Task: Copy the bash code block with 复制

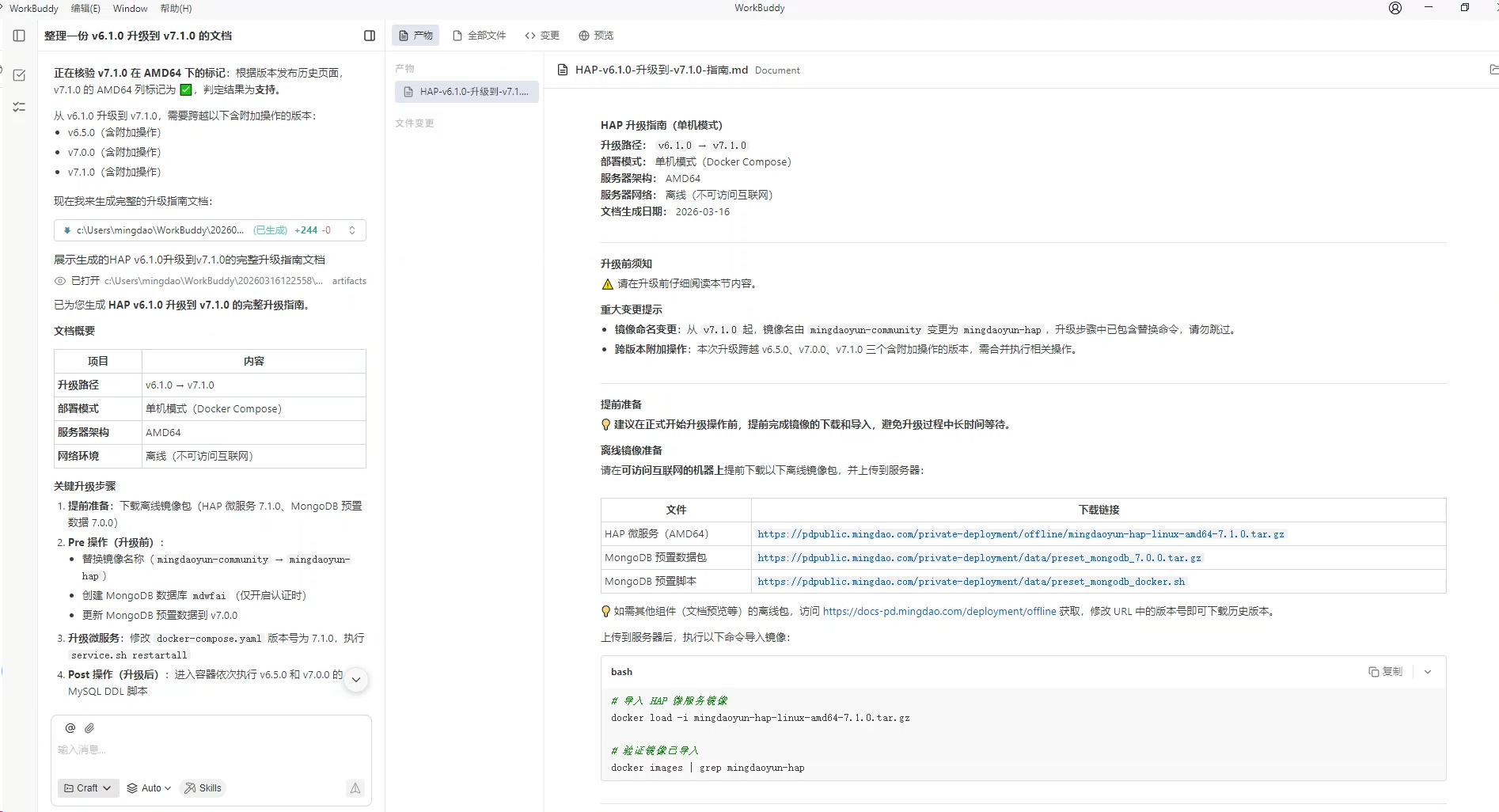Action: coord(1385,672)
